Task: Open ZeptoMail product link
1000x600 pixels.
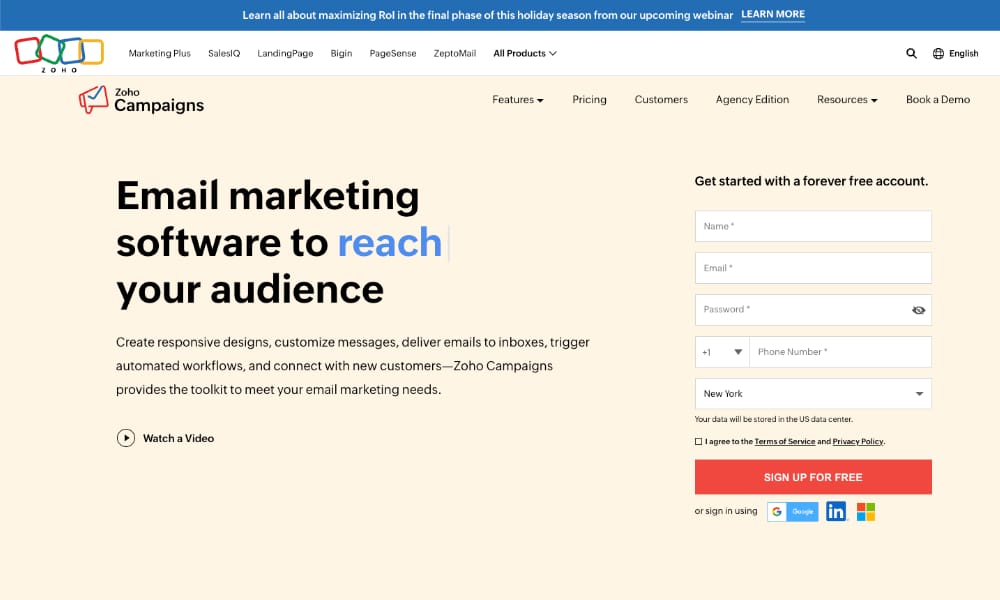Action: tap(455, 54)
